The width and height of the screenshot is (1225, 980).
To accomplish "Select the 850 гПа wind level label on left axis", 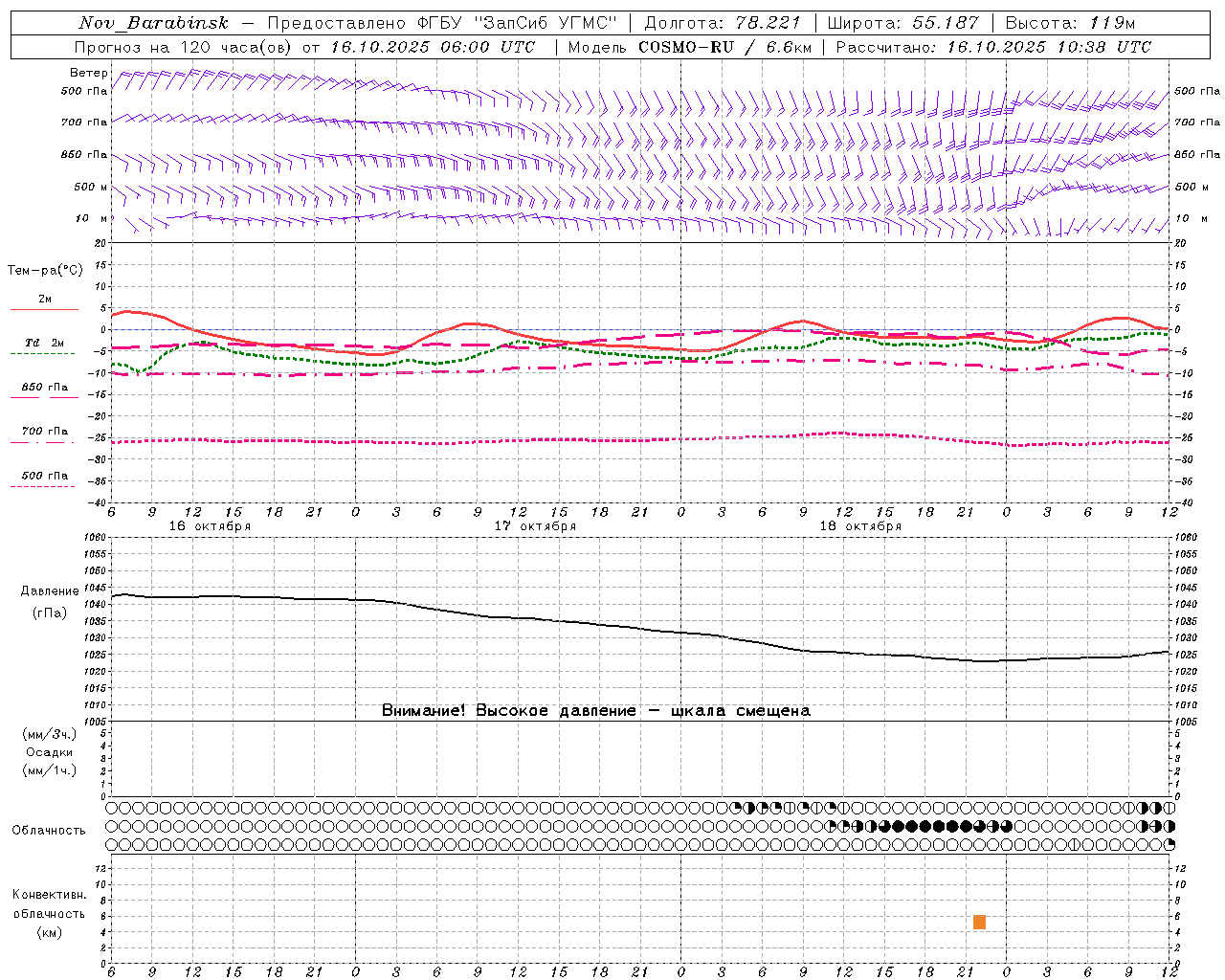I will pos(84,154).
